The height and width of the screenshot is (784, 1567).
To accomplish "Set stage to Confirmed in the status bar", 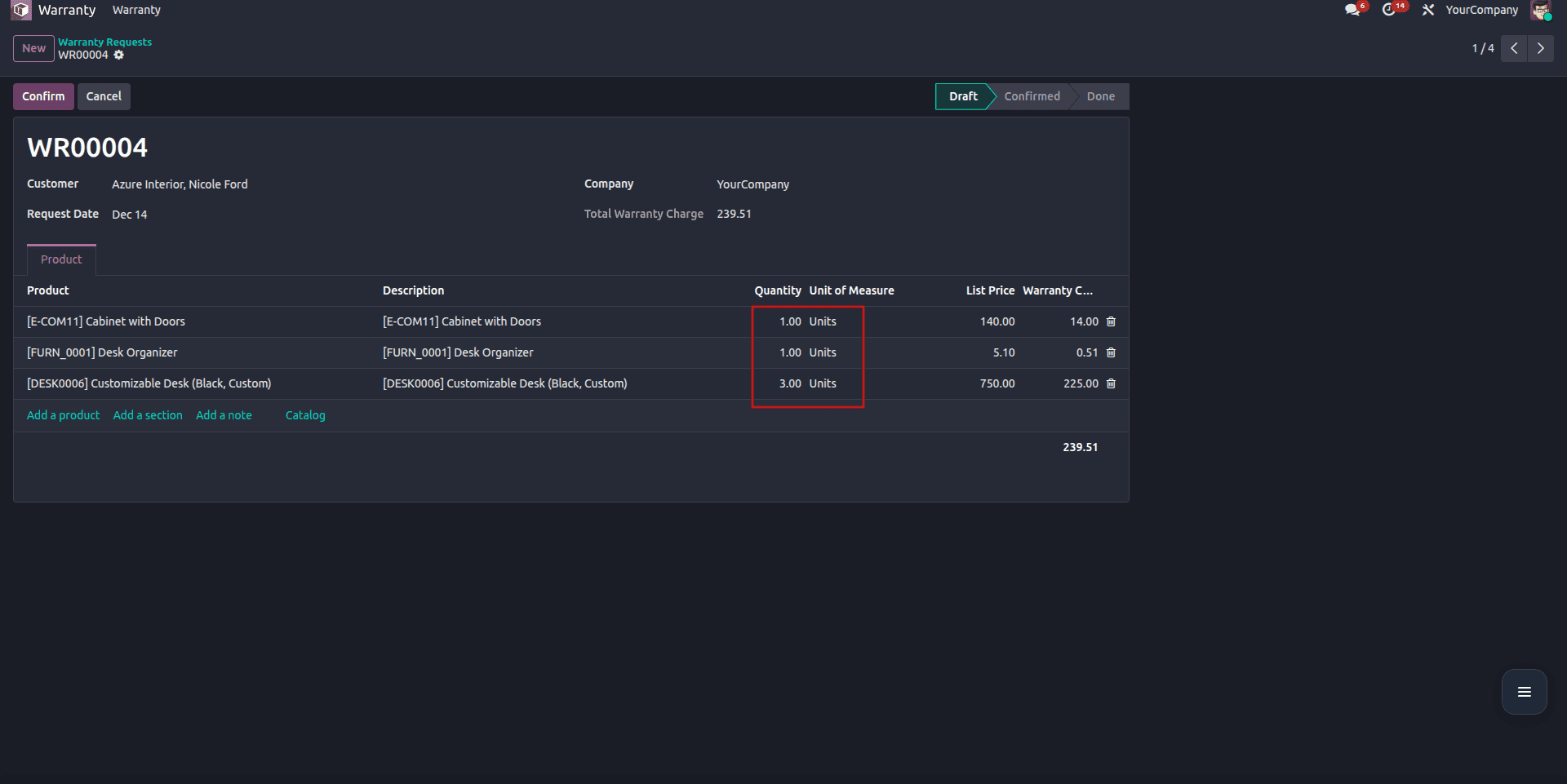I will [1032, 96].
